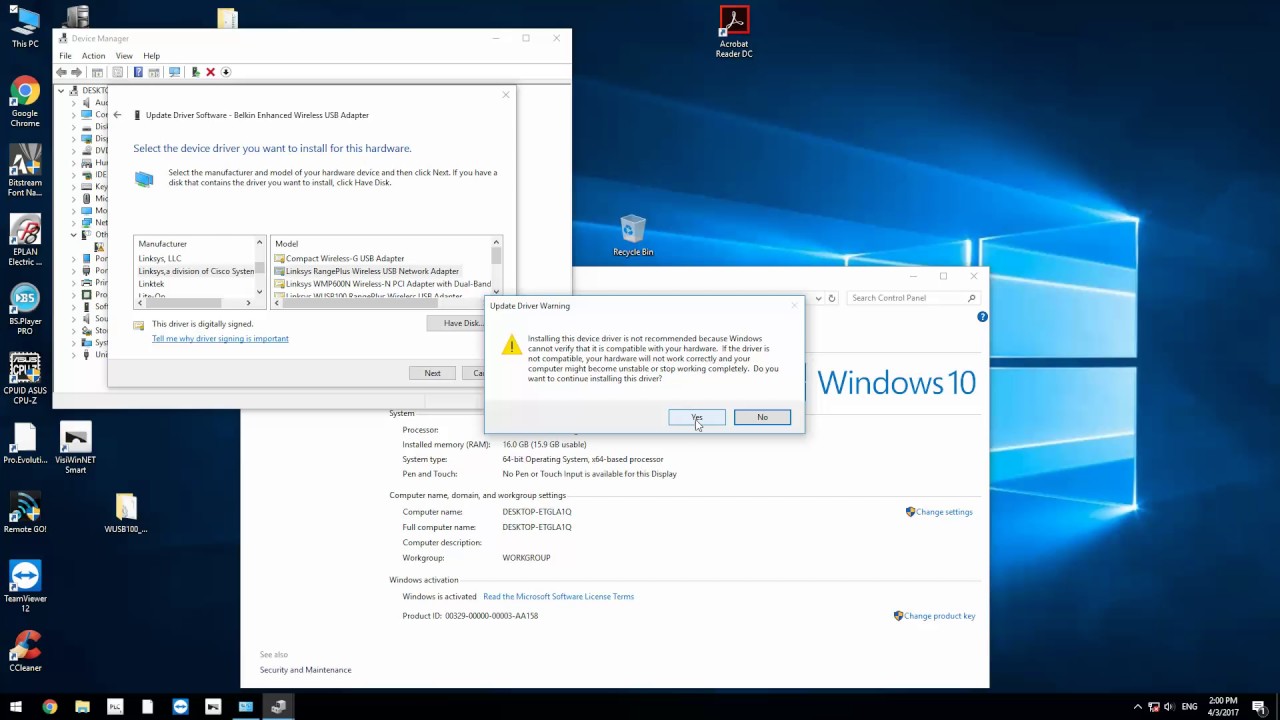1280x720 pixels.
Task: Click the Next button in driver wizard
Action: pyautogui.click(x=432, y=373)
